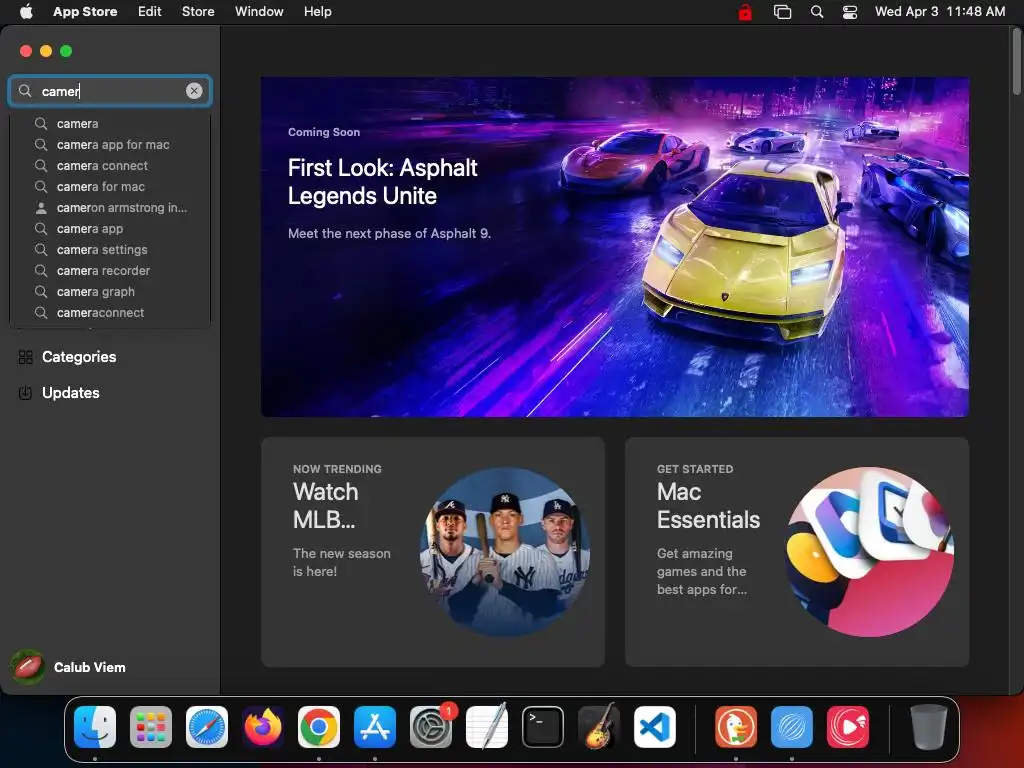Choose the 'cameraconnect' suggestion
Screen dimensions: 1024x768
tap(110, 312)
